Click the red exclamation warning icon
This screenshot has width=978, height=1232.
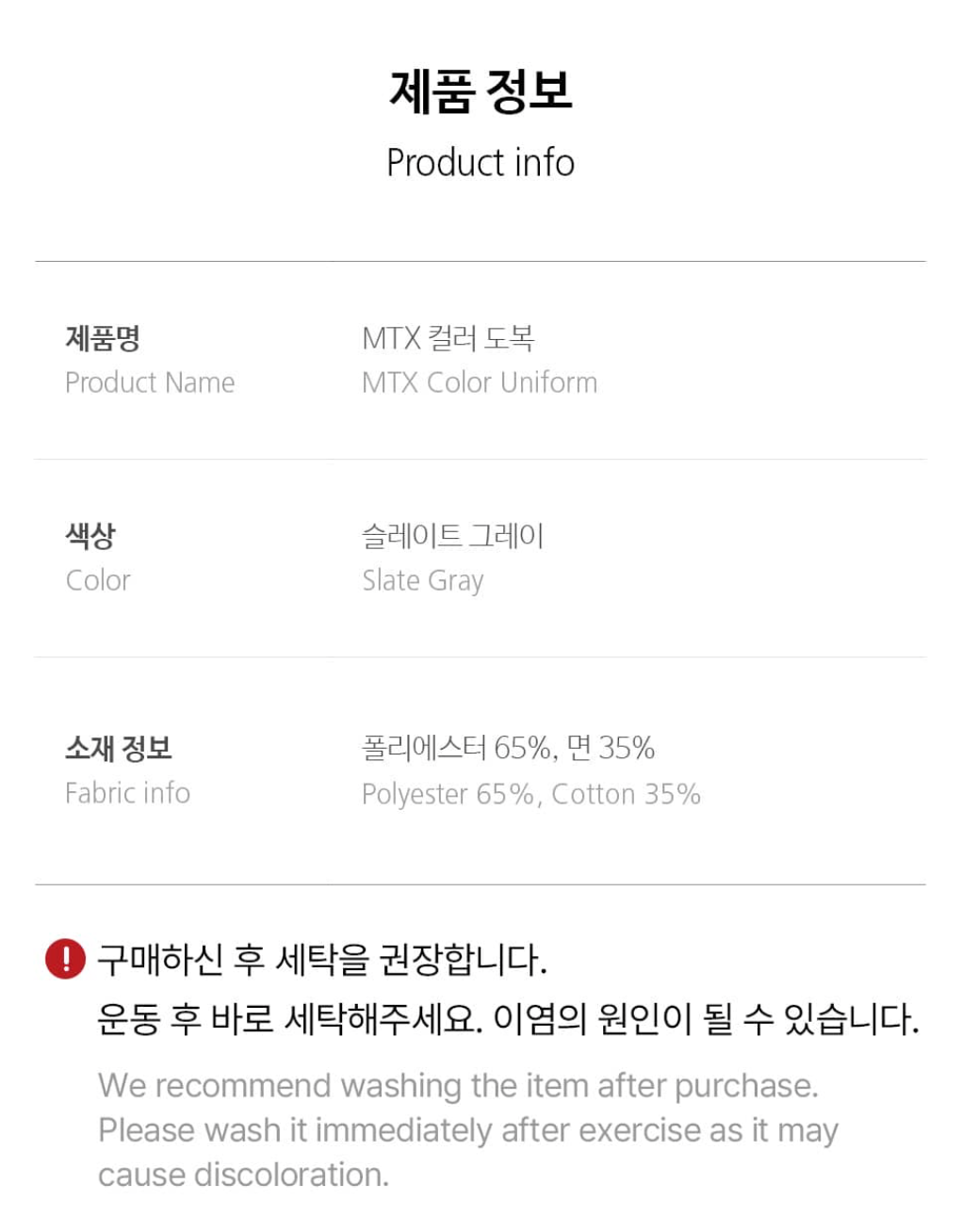tap(65, 960)
